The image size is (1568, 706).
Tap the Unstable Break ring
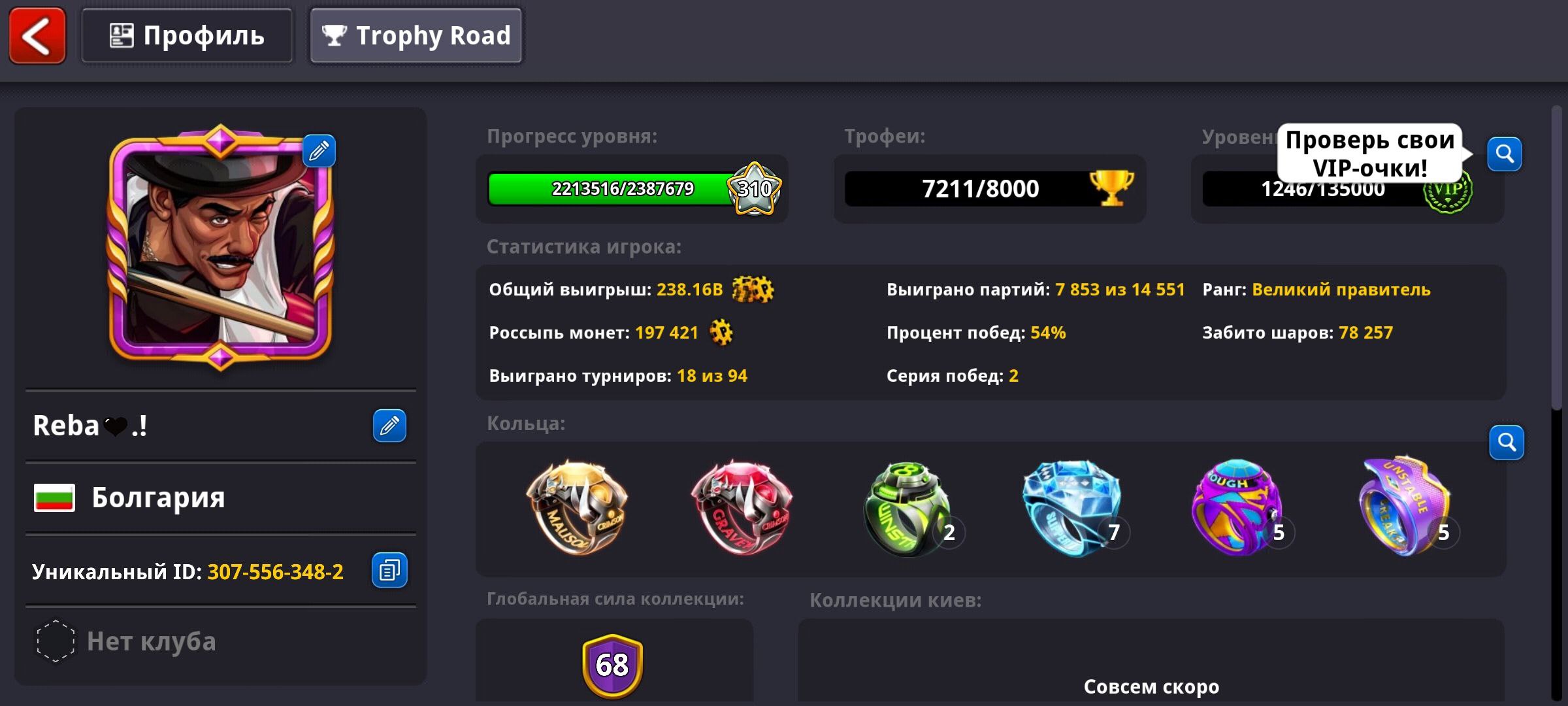click(1406, 508)
